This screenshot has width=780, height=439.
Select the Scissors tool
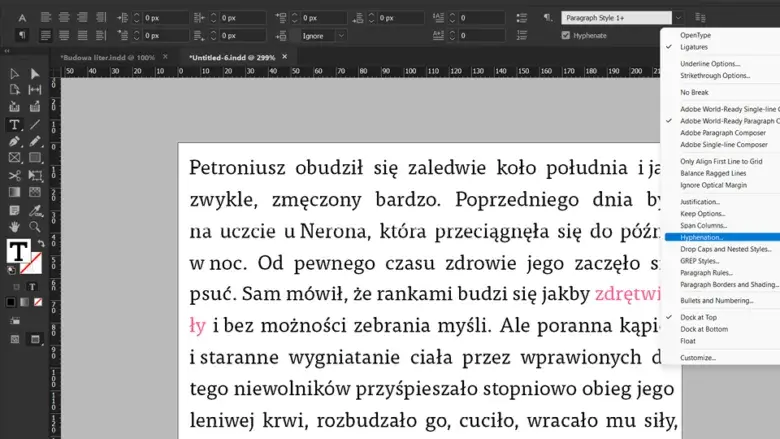click(14, 176)
